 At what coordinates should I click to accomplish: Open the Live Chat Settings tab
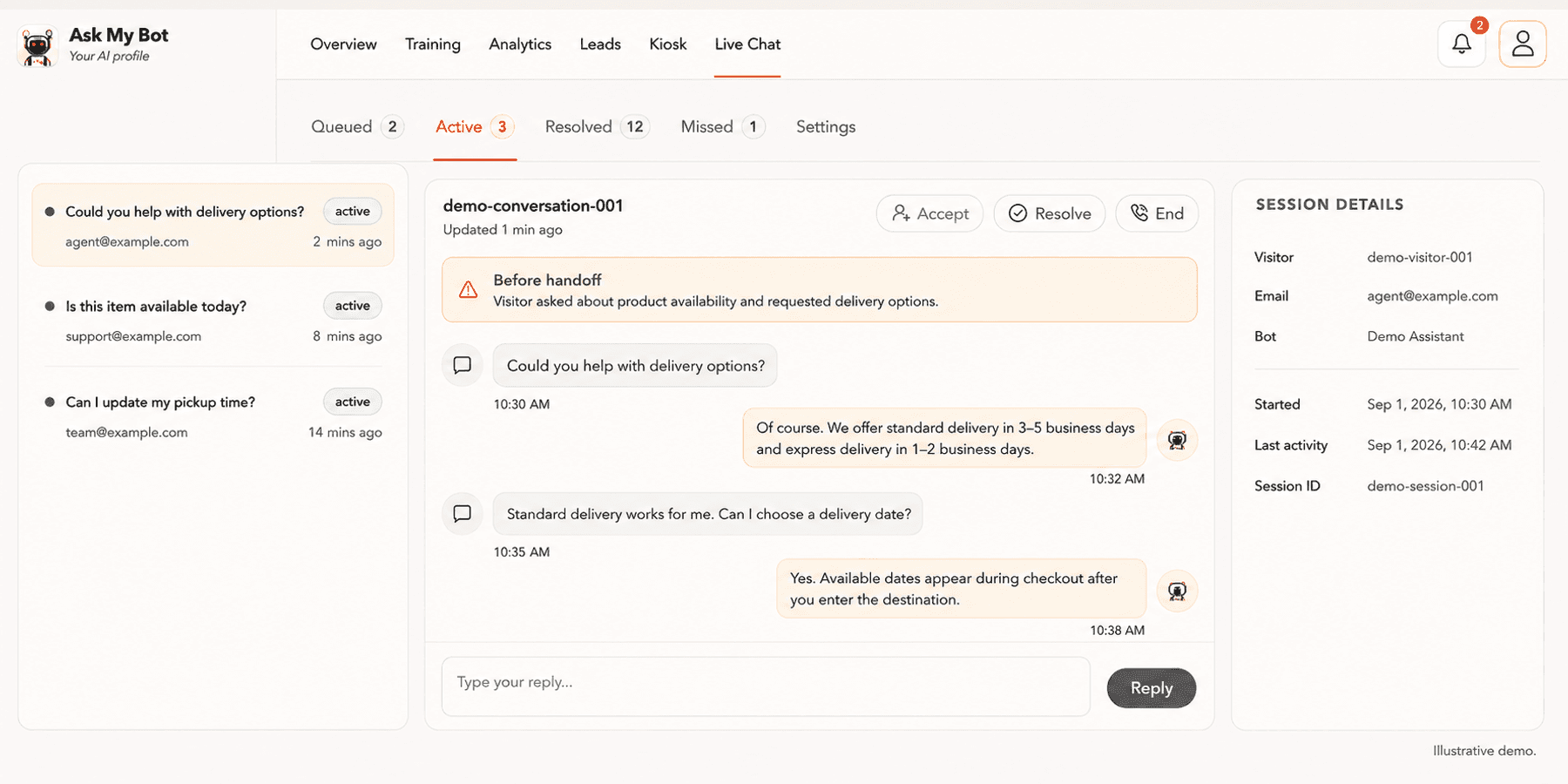(826, 127)
